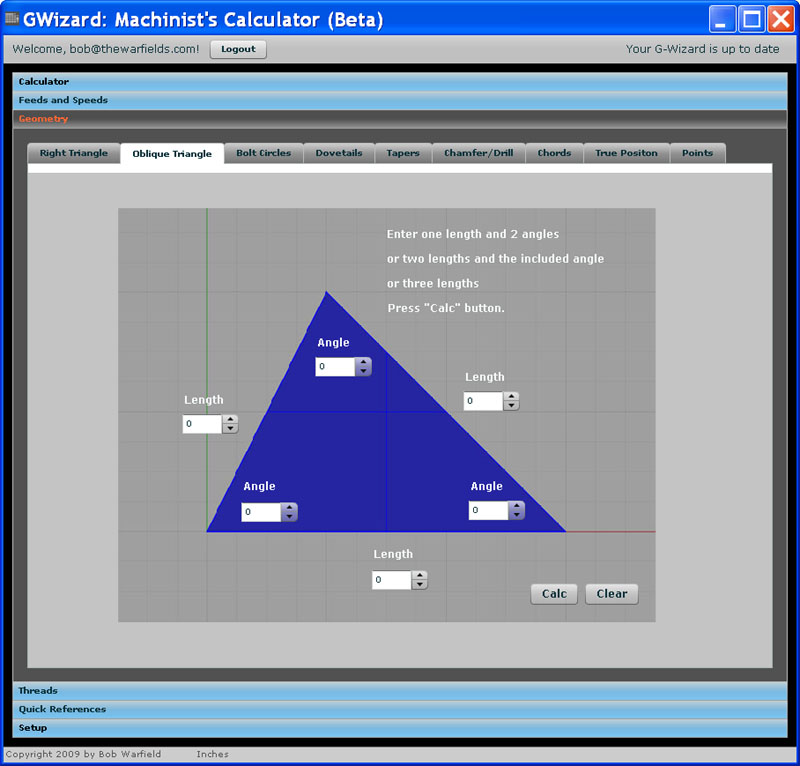The image size is (800, 766).
Task: Click the bottom-right Angle input field
Action: click(488, 510)
